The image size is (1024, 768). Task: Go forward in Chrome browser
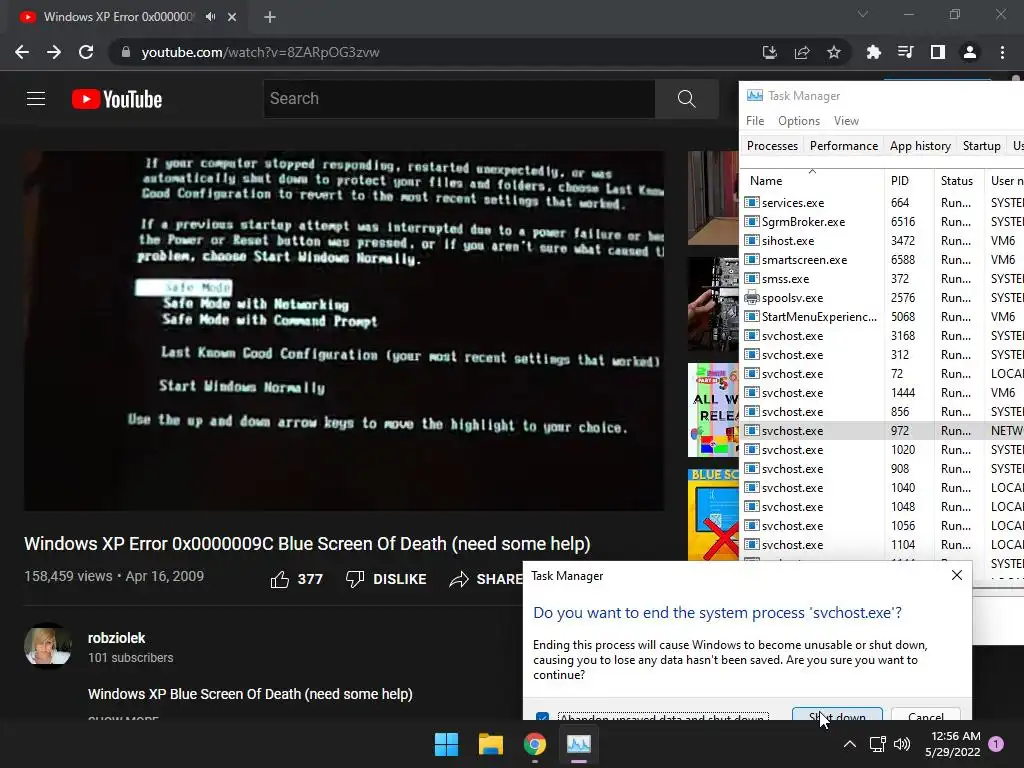54,52
